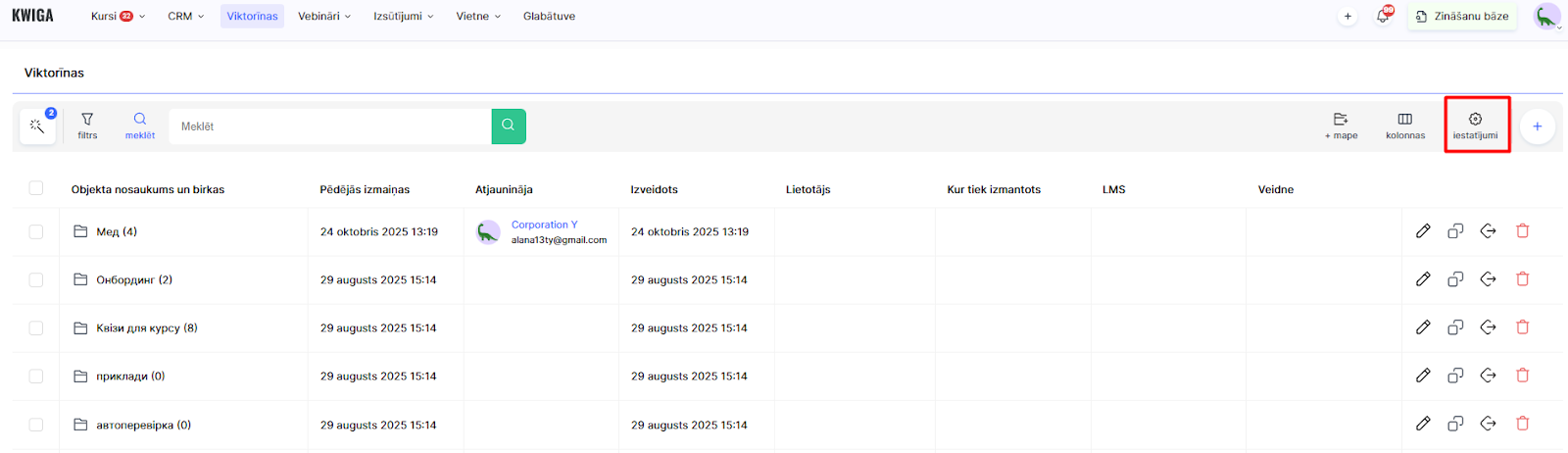Duplicate the Онбординг folder
The width and height of the screenshot is (1568, 453).
(x=1455, y=279)
